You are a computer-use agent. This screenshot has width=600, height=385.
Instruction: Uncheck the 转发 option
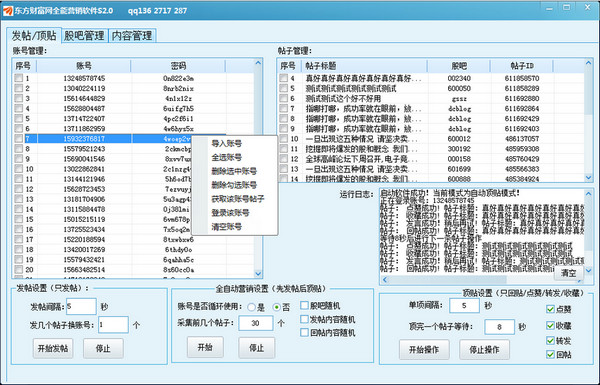coord(550,340)
